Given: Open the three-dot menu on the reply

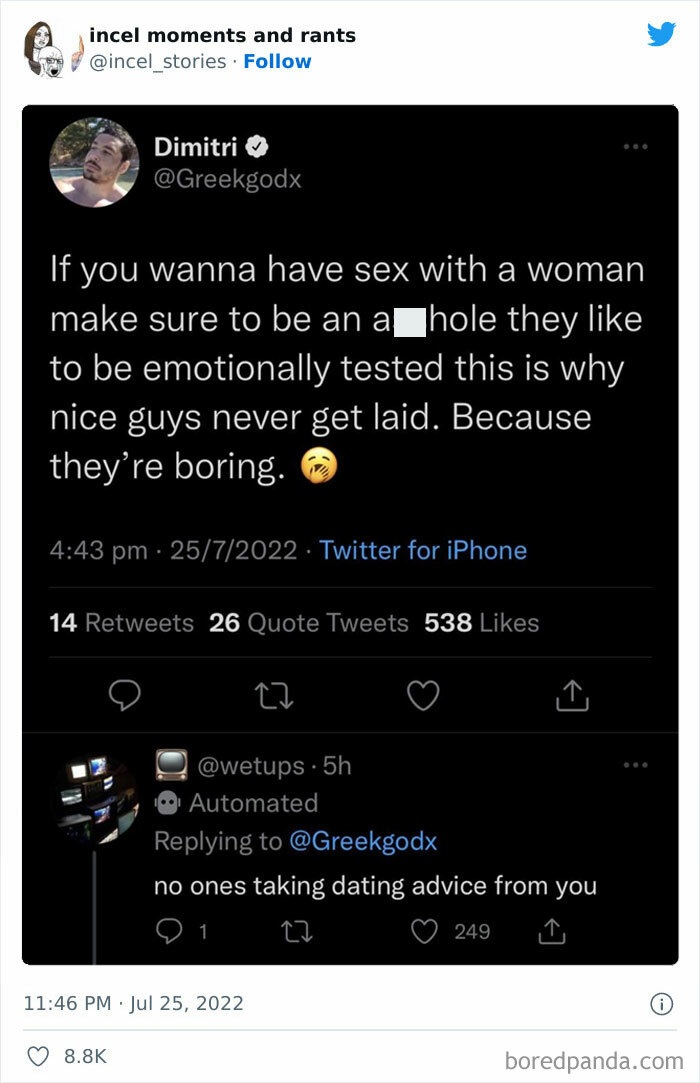Looking at the screenshot, I should tap(636, 764).
